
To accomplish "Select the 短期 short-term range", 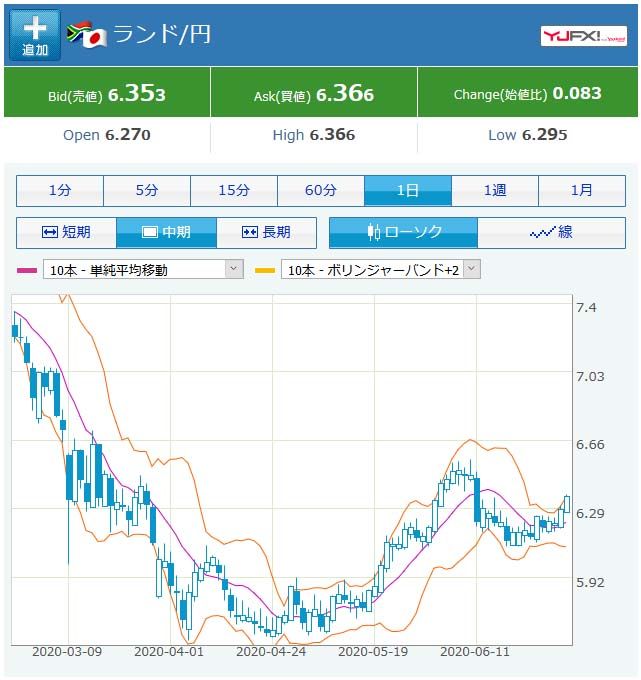I will pyautogui.click(x=66, y=232).
